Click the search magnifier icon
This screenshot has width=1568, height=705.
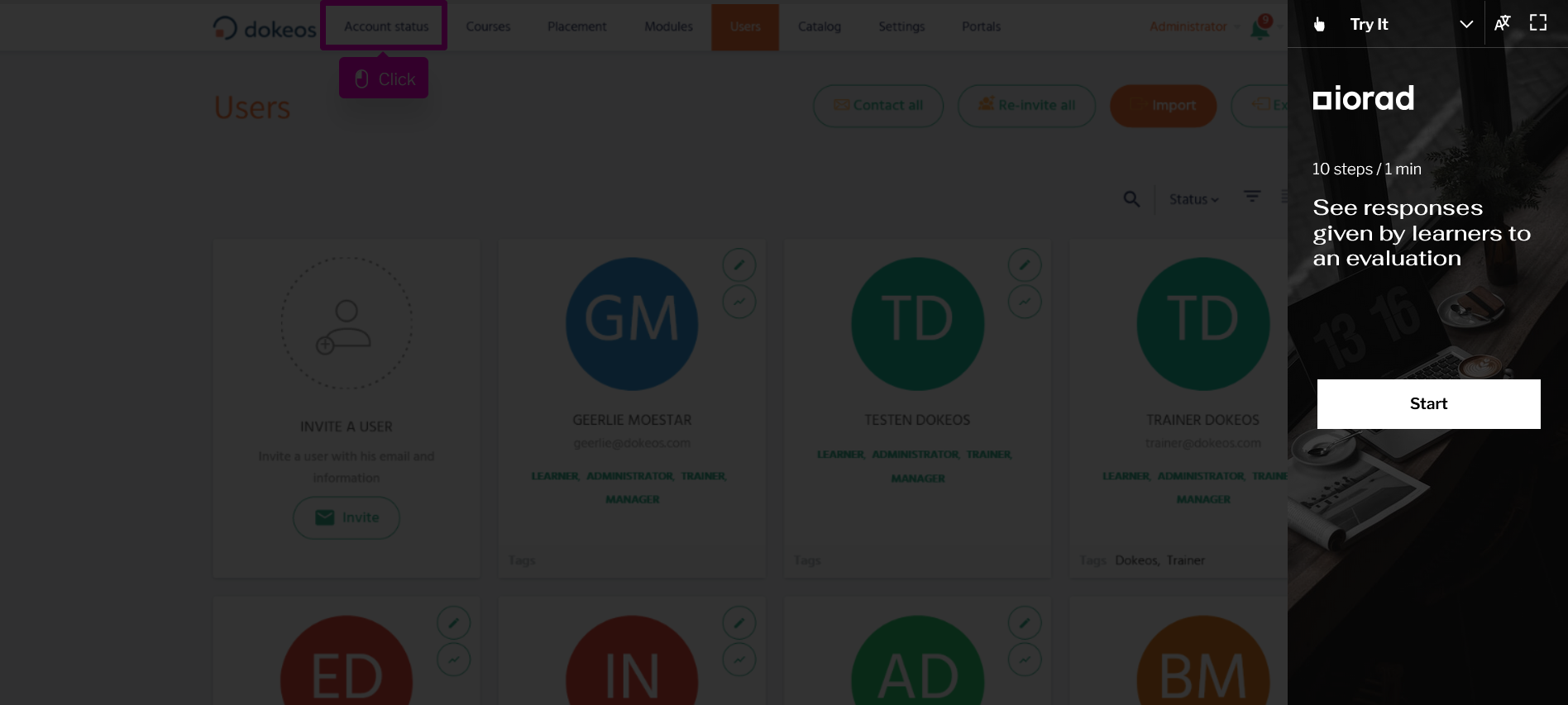click(1131, 199)
